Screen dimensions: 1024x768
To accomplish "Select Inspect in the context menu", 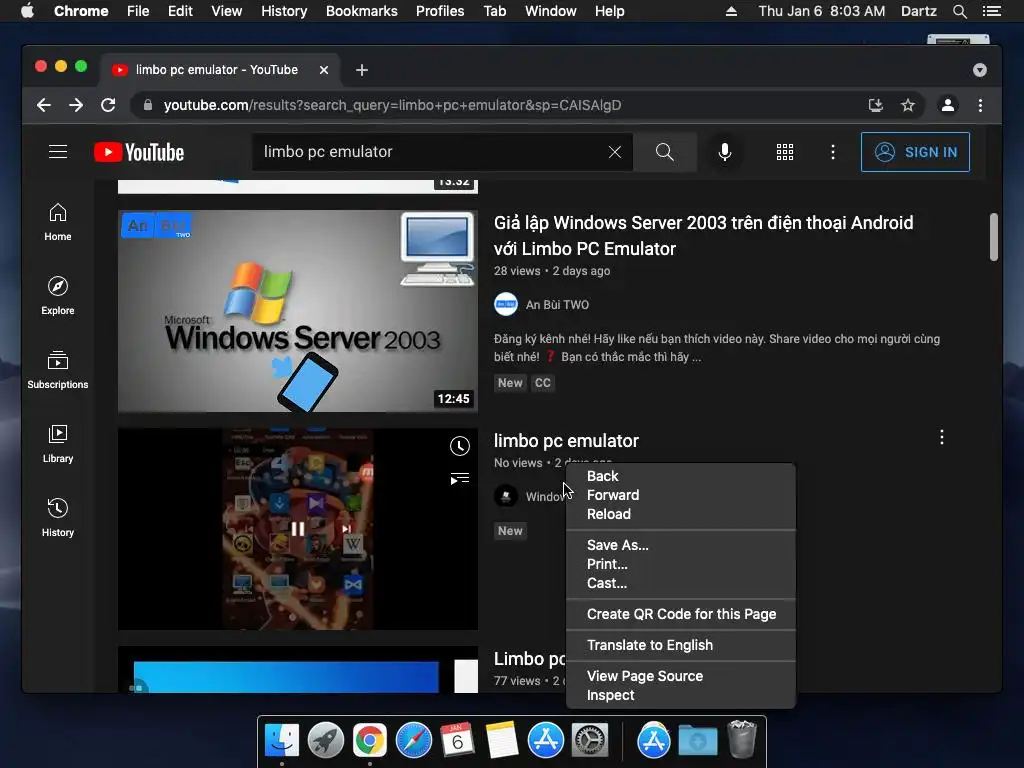I will coord(681,695).
